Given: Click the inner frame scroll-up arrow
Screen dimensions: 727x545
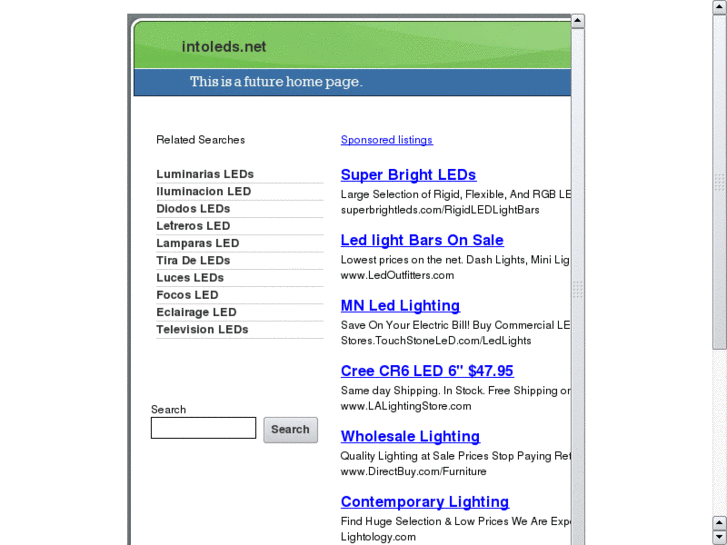Looking at the screenshot, I should [577, 21].
